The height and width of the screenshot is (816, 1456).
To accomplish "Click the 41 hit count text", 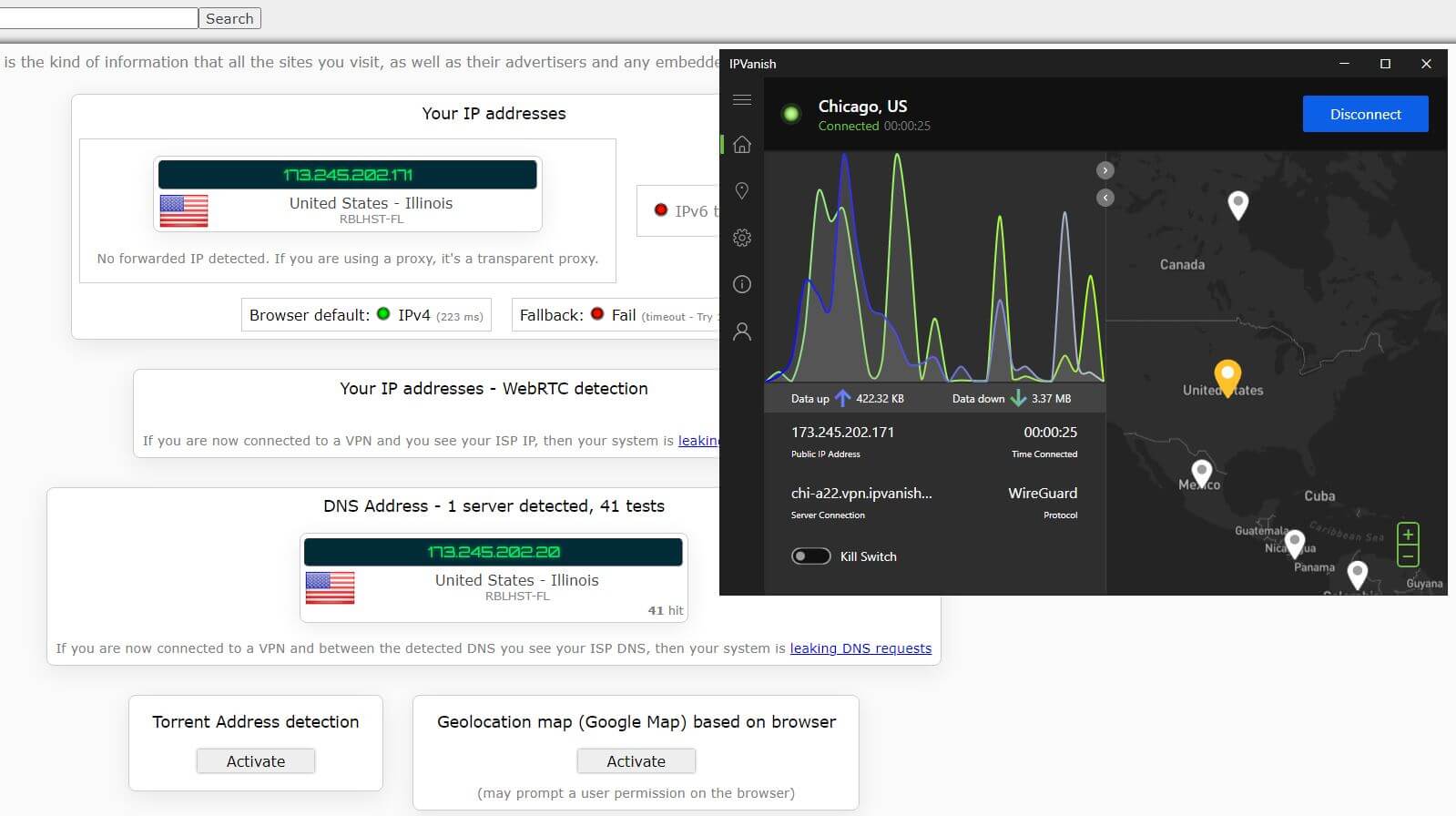I will coord(666,610).
